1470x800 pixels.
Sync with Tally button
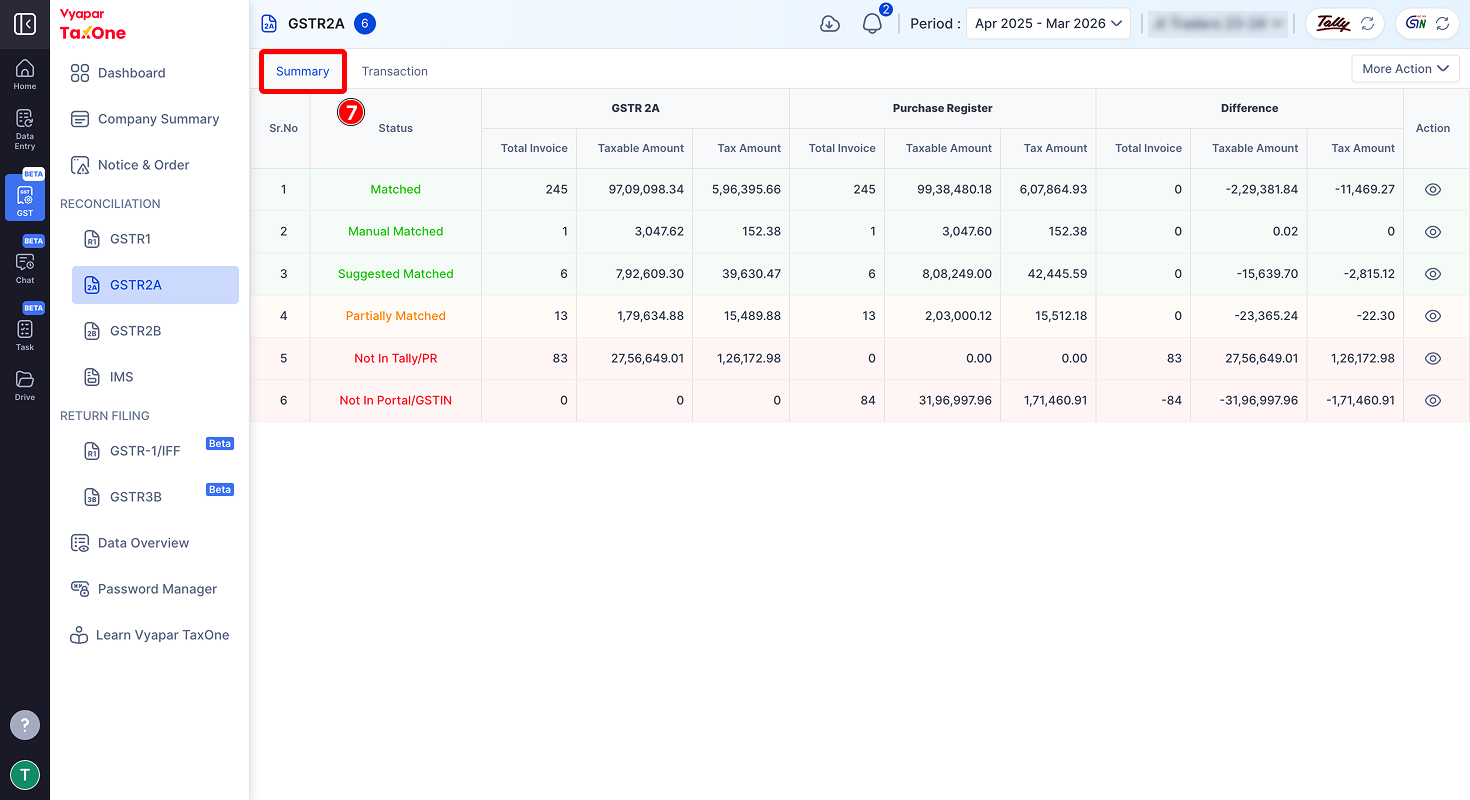coord(1345,24)
